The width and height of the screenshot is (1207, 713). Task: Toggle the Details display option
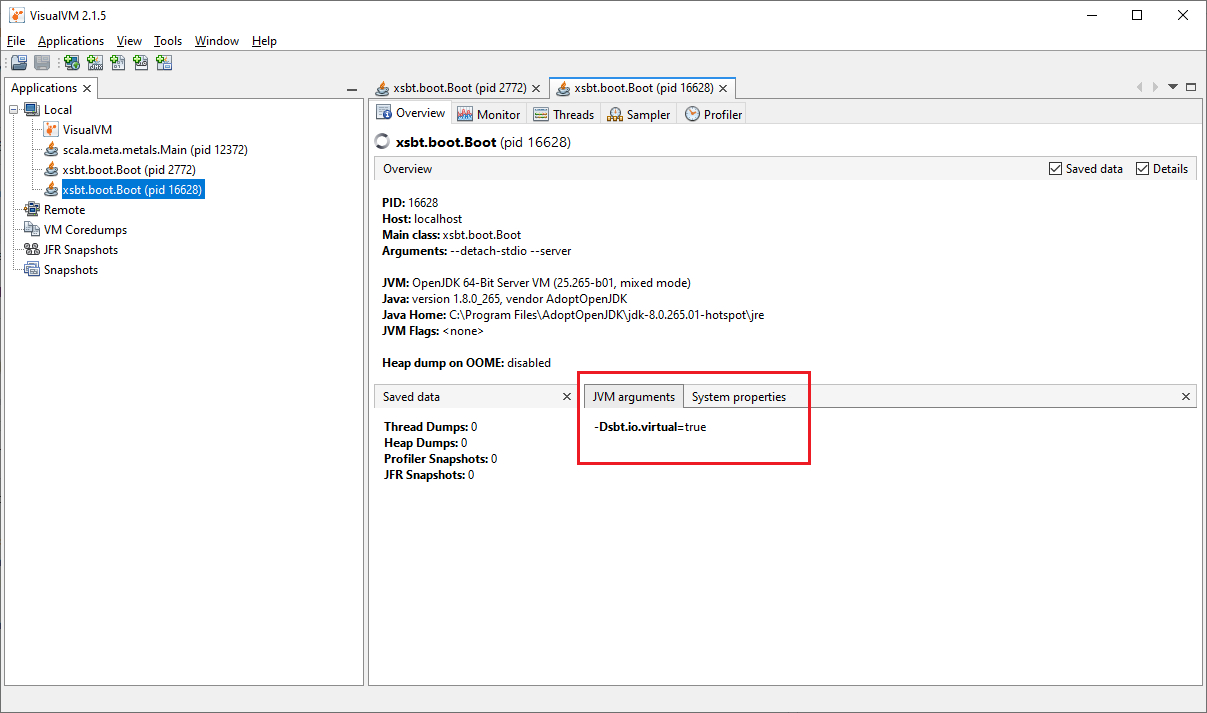pyautogui.click(x=1142, y=168)
